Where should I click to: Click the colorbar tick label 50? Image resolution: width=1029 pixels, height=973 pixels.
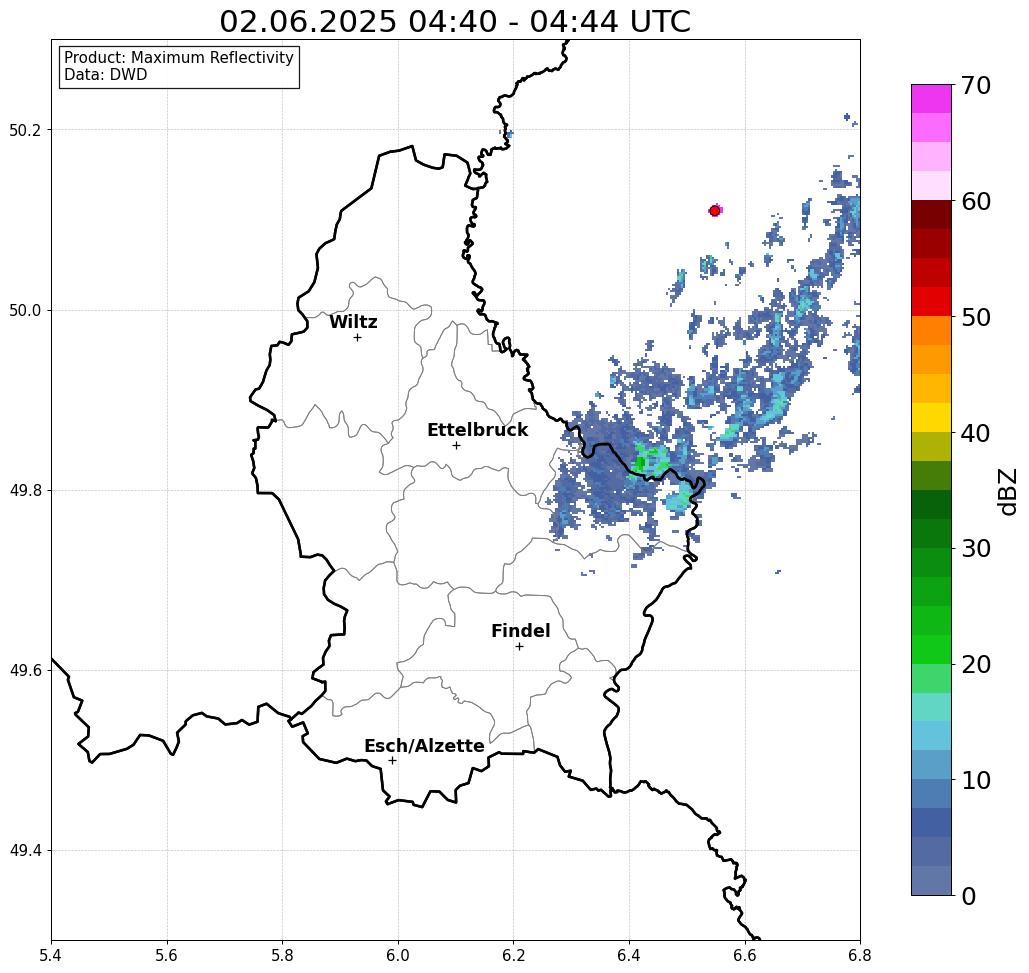click(x=976, y=318)
